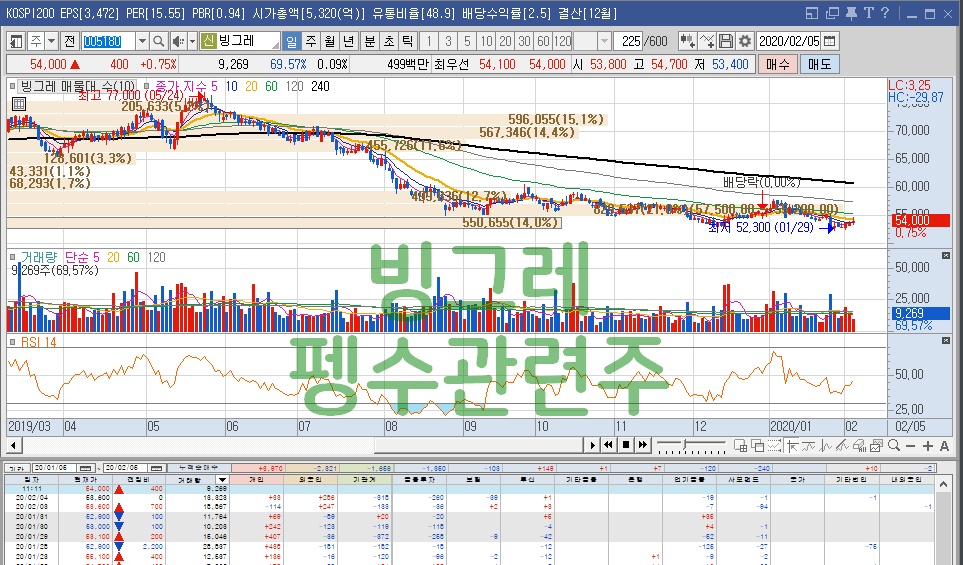The height and width of the screenshot is (565, 963).
Task: Click the 개인 column header
Action: point(257,480)
